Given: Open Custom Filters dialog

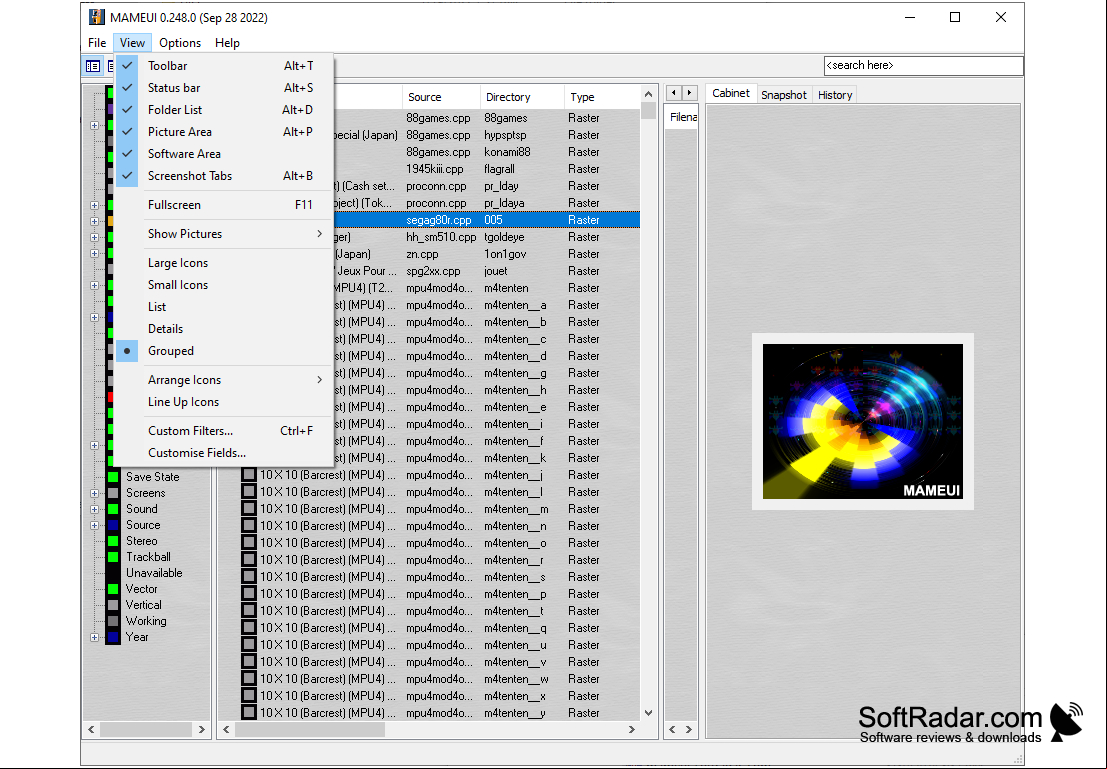Looking at the screenshot, I should 224,431.
